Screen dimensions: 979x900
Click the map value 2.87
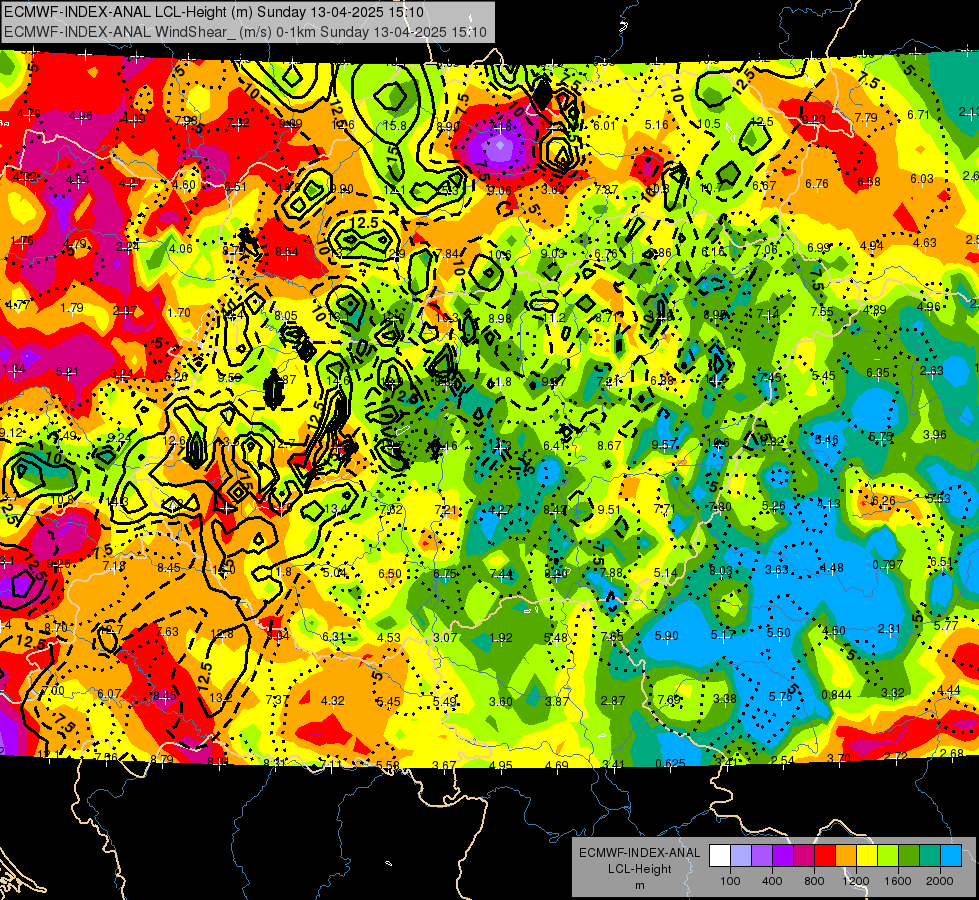pyautogui.click(x=612, y=701)
